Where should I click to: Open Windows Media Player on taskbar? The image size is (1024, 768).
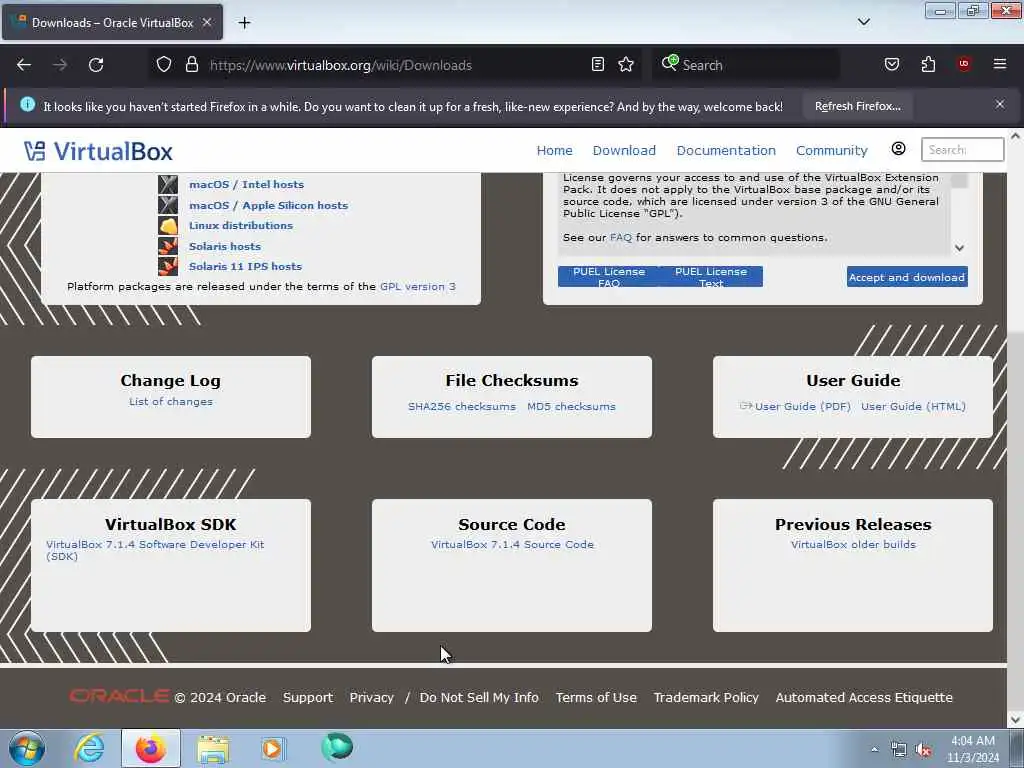tap(273, 748)
